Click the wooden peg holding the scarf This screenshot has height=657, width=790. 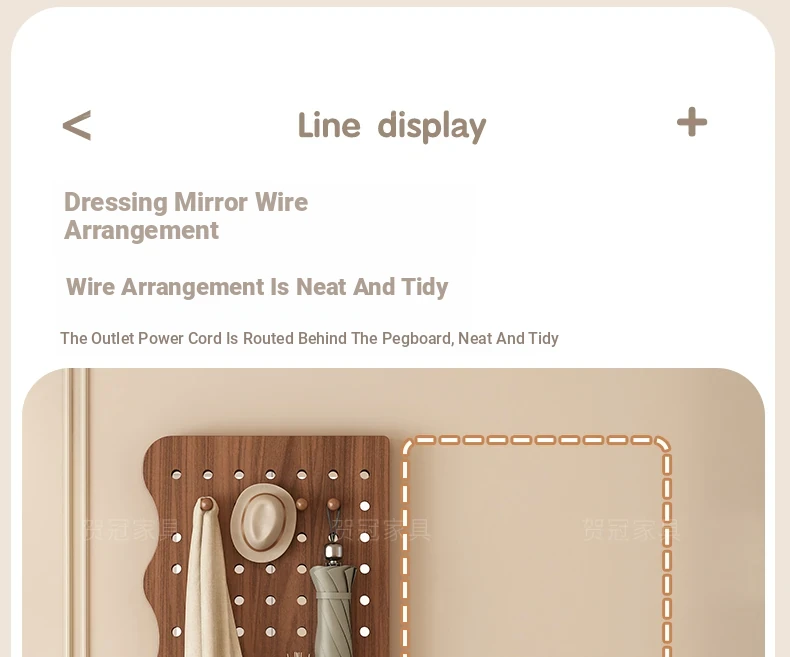207,503
